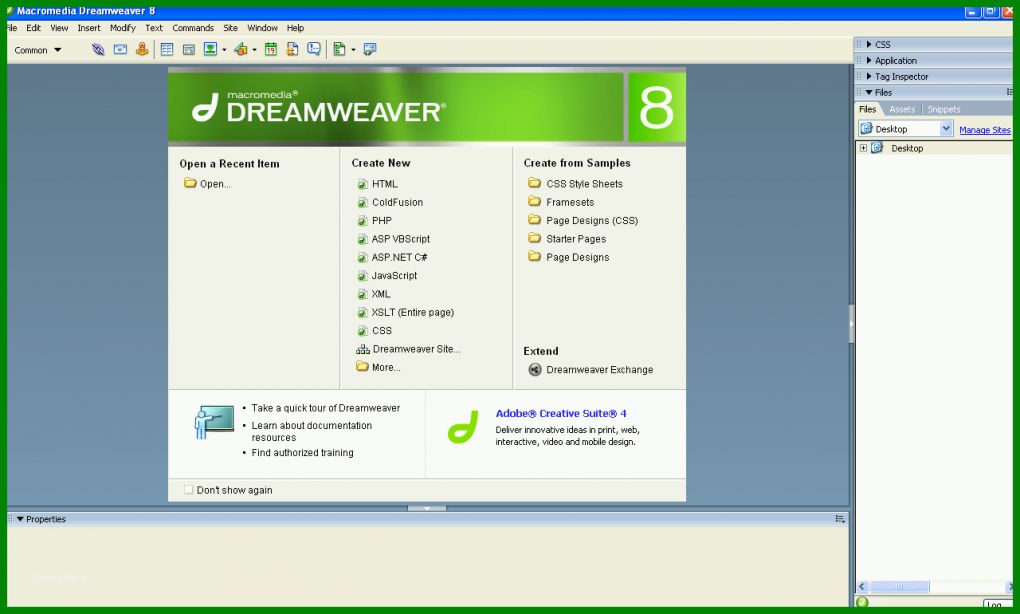
Task: Open the Edit menu
Action: click(x=33, y=28)
